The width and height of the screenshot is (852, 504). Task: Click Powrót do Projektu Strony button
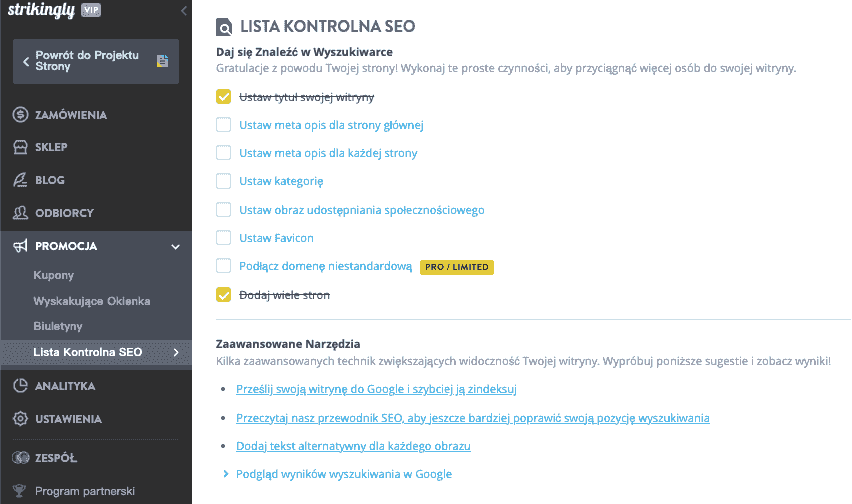pos(96,61)
